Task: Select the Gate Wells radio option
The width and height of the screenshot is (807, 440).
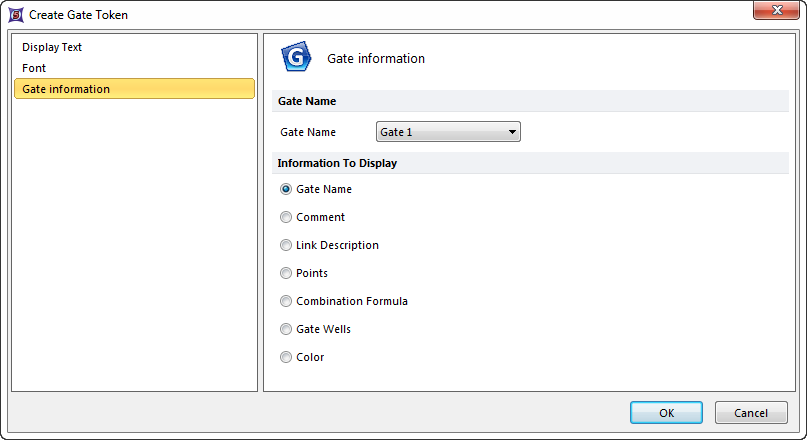Action: (287, 329)
